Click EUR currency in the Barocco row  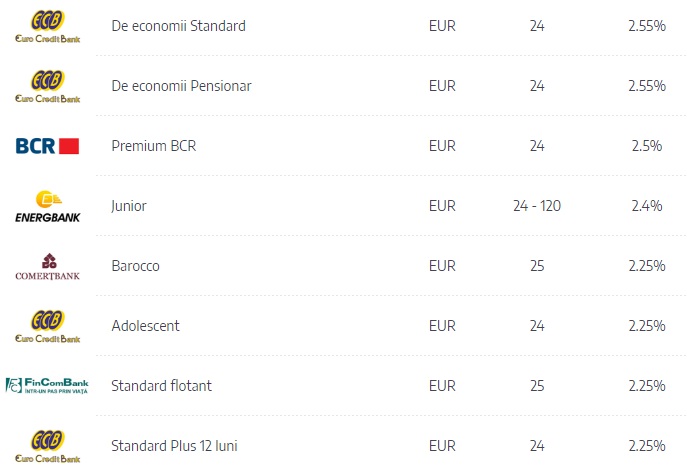click(x=442, y=266)
